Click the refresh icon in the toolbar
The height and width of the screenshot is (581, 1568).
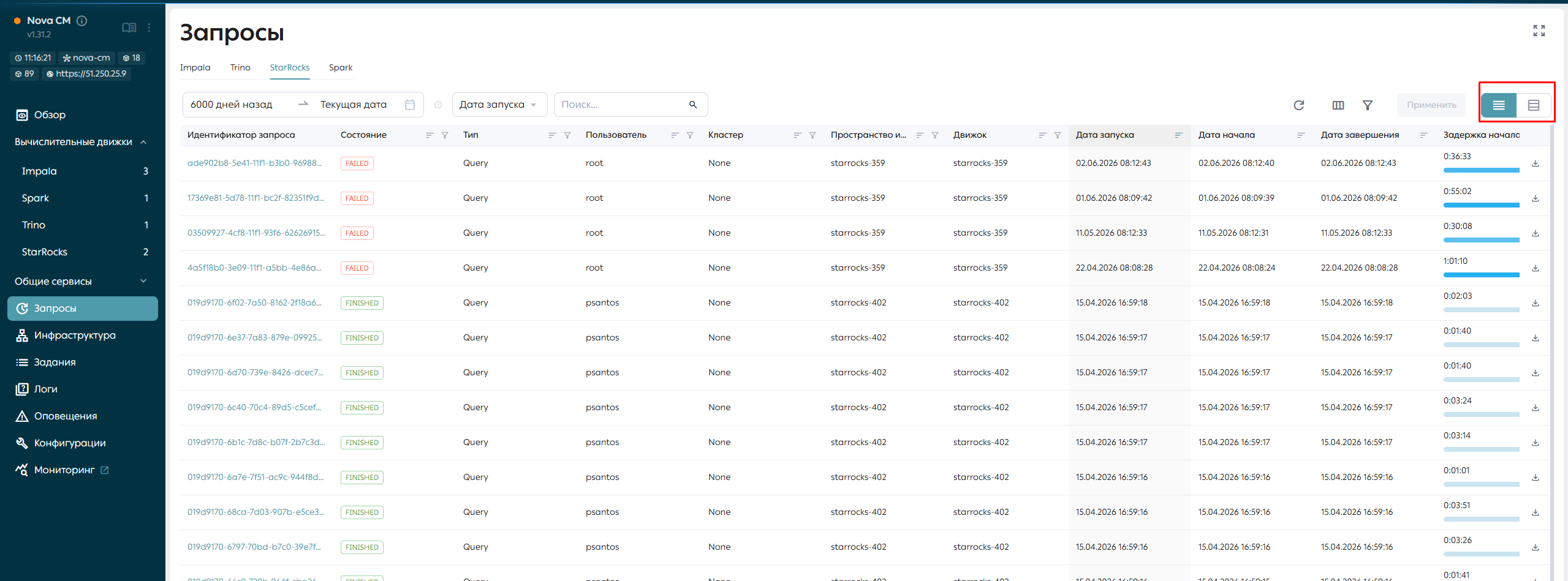[1298, 105]
